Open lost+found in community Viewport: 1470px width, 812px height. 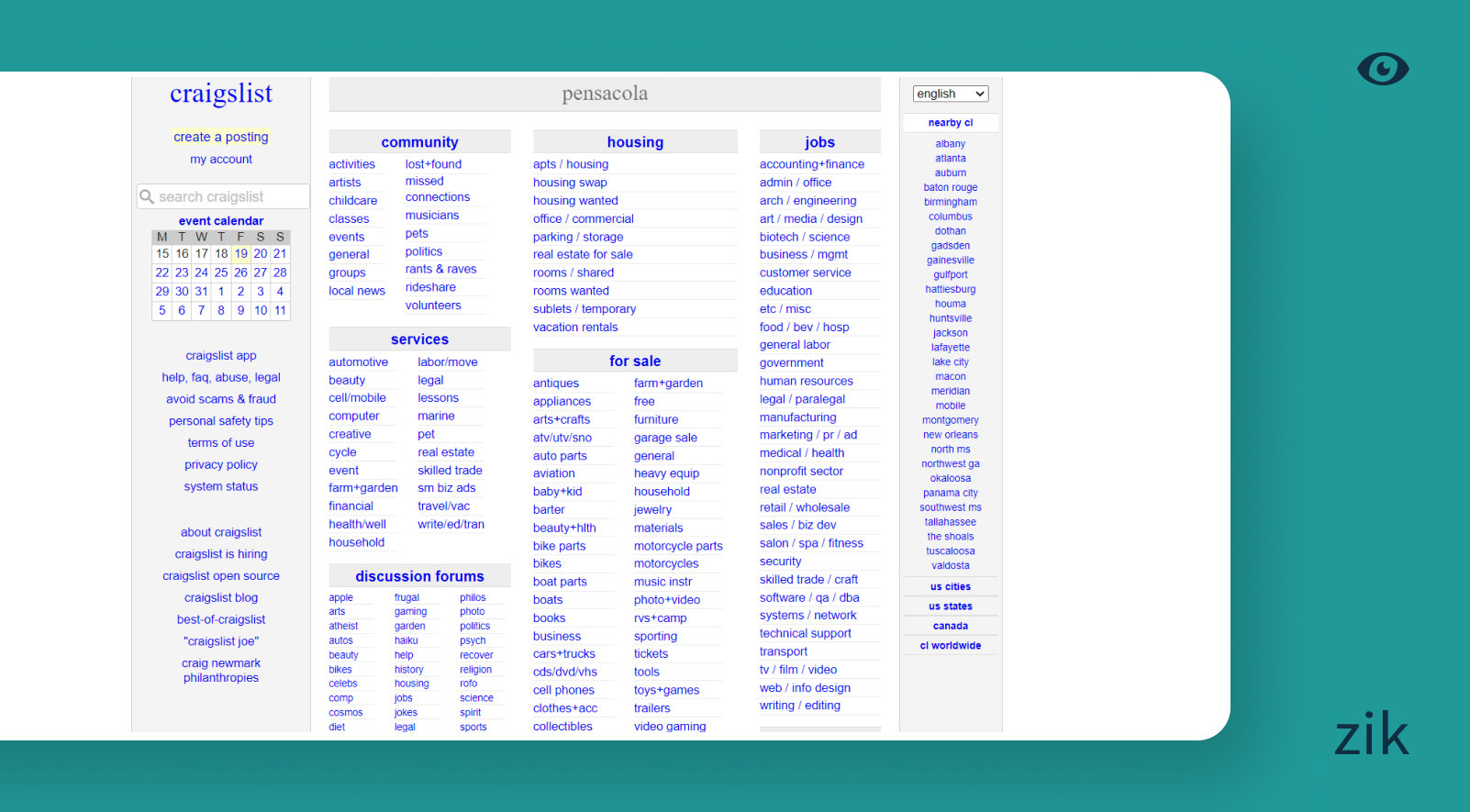[433, 164]
